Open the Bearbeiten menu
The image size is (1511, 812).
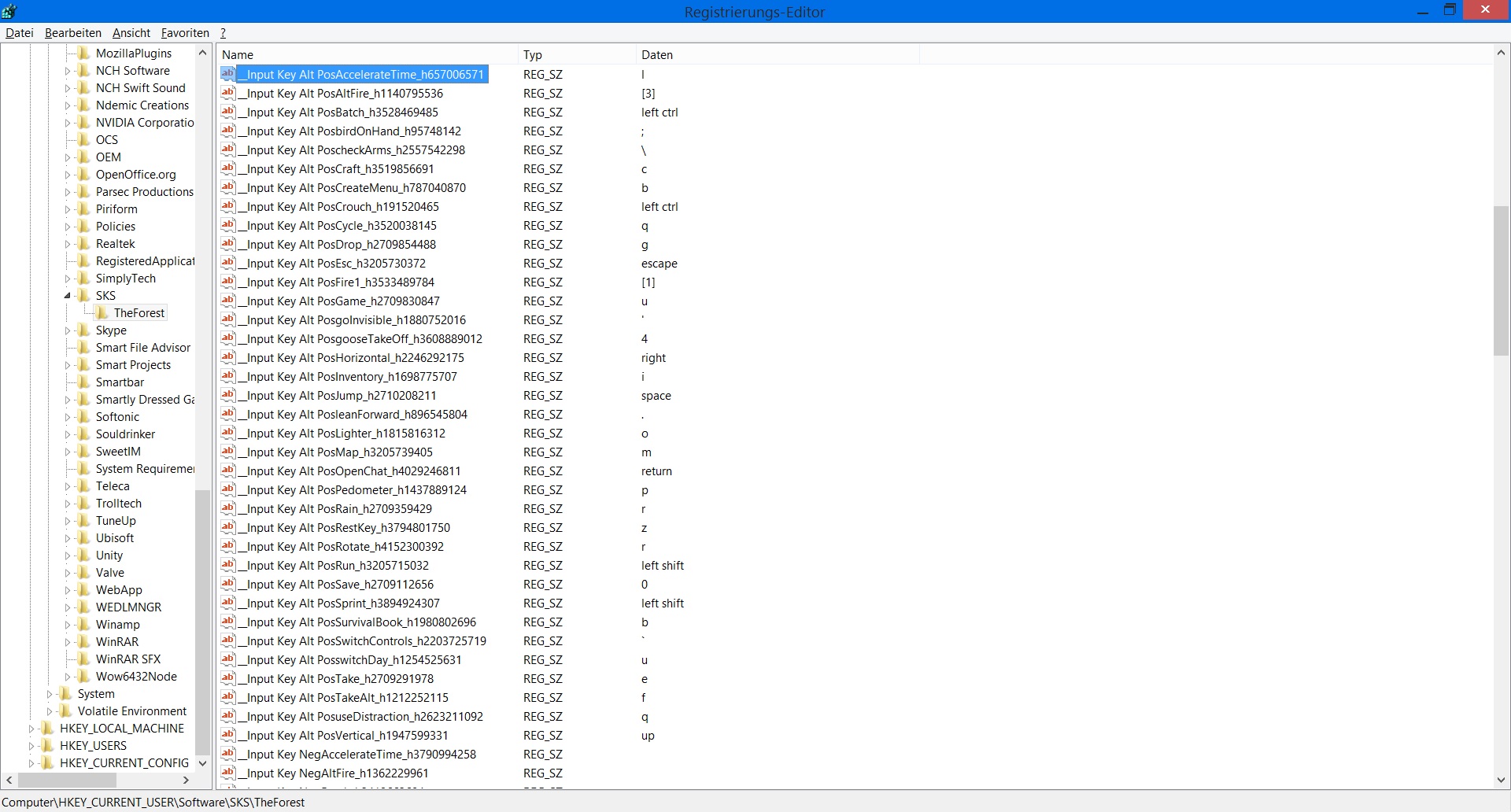[x=72, y=33]
